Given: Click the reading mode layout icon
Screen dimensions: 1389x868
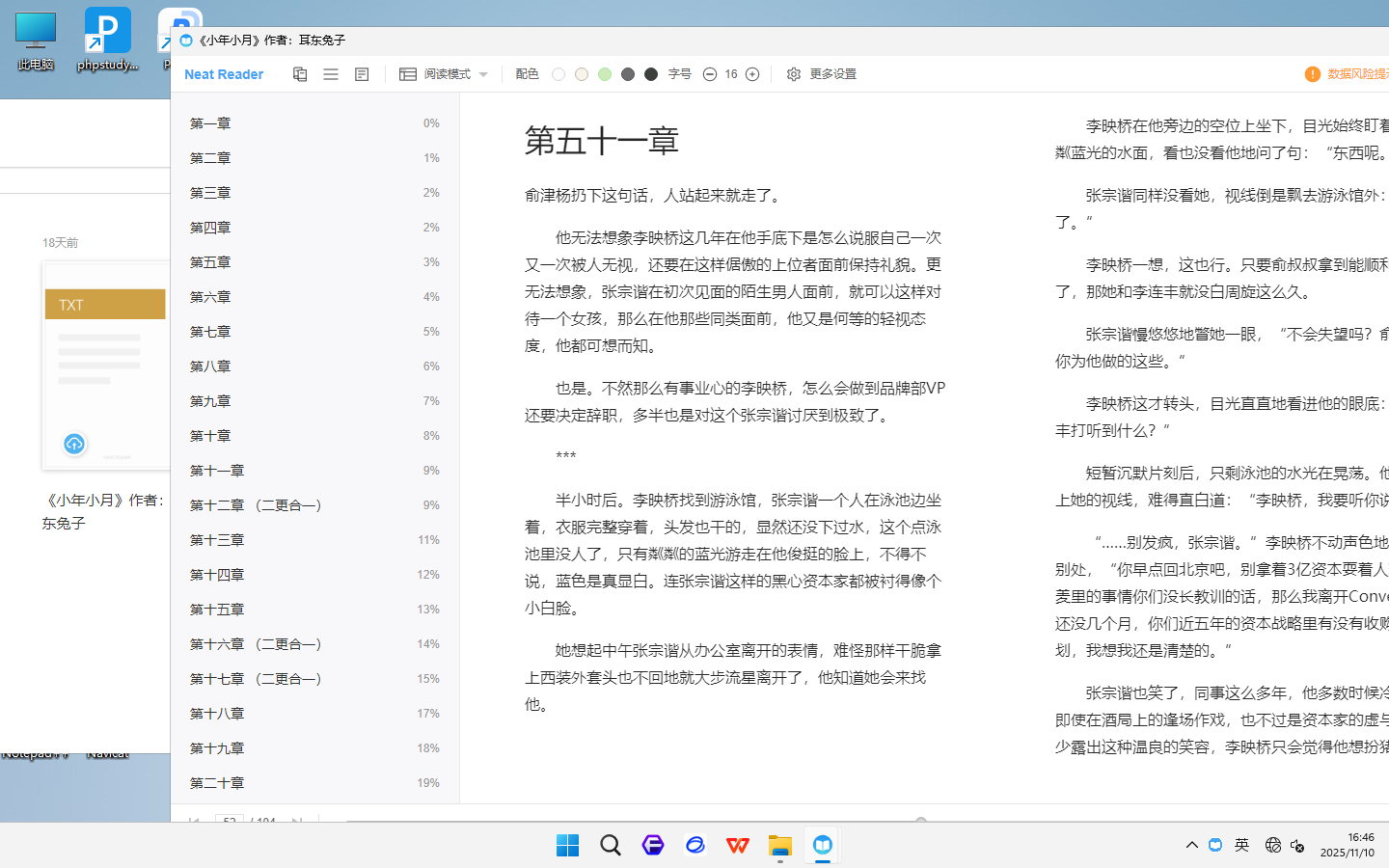Looking at the screenshot, I should [408, 74].
